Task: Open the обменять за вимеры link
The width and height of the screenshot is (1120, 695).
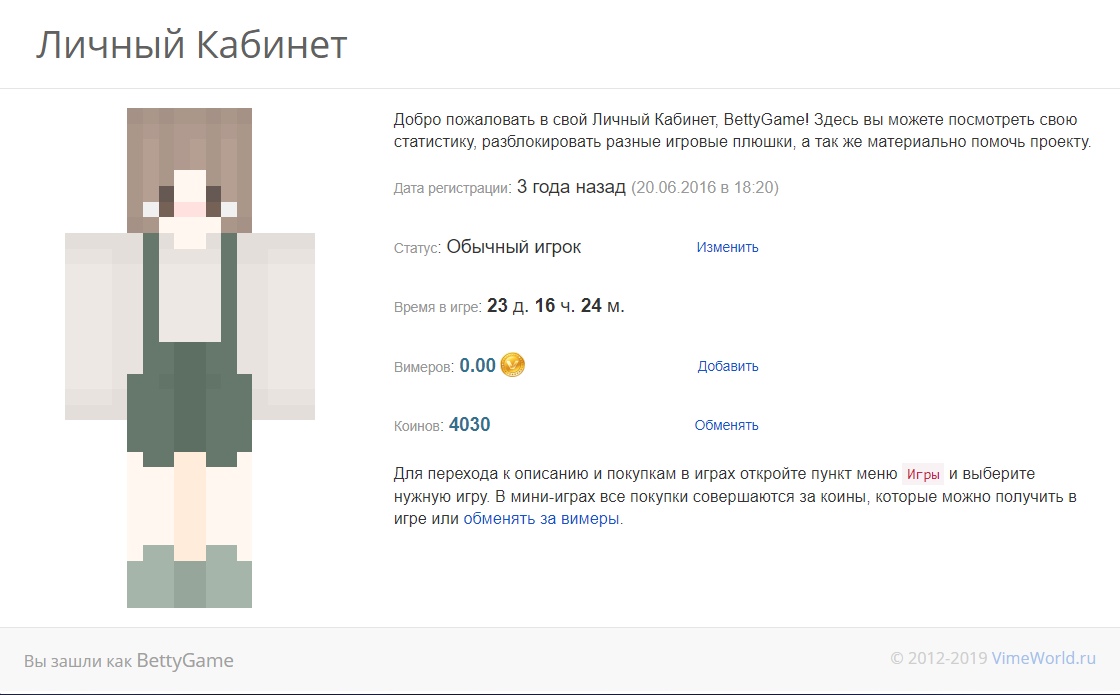Action: point(541,519)
